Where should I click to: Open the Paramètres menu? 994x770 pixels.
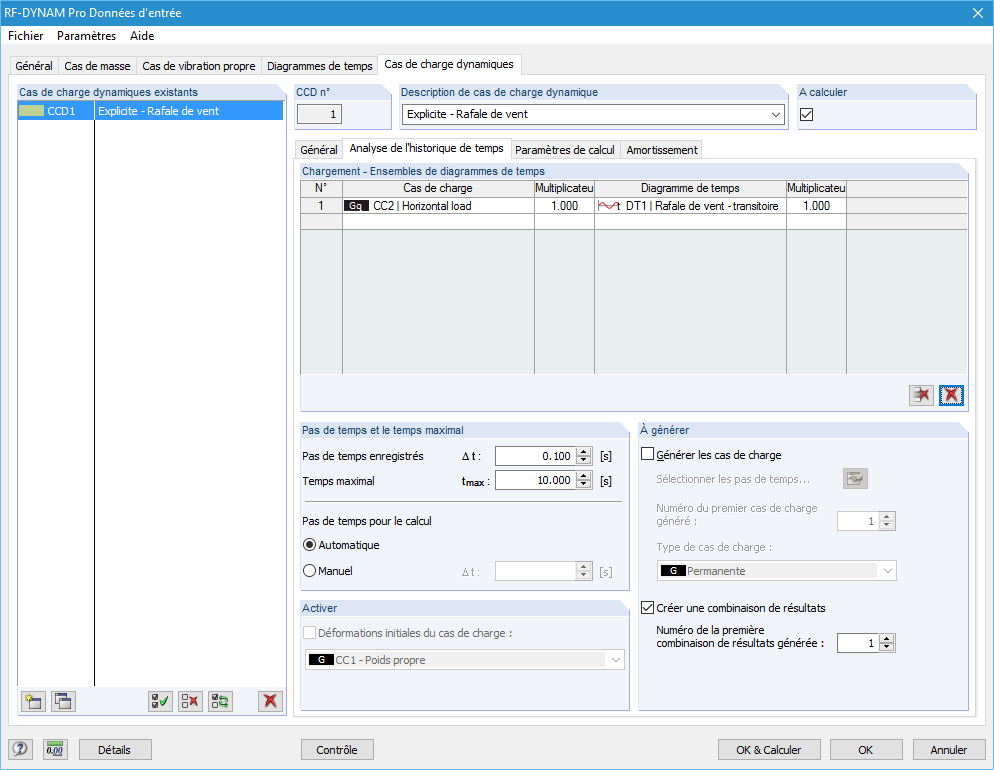coord(86,36)
